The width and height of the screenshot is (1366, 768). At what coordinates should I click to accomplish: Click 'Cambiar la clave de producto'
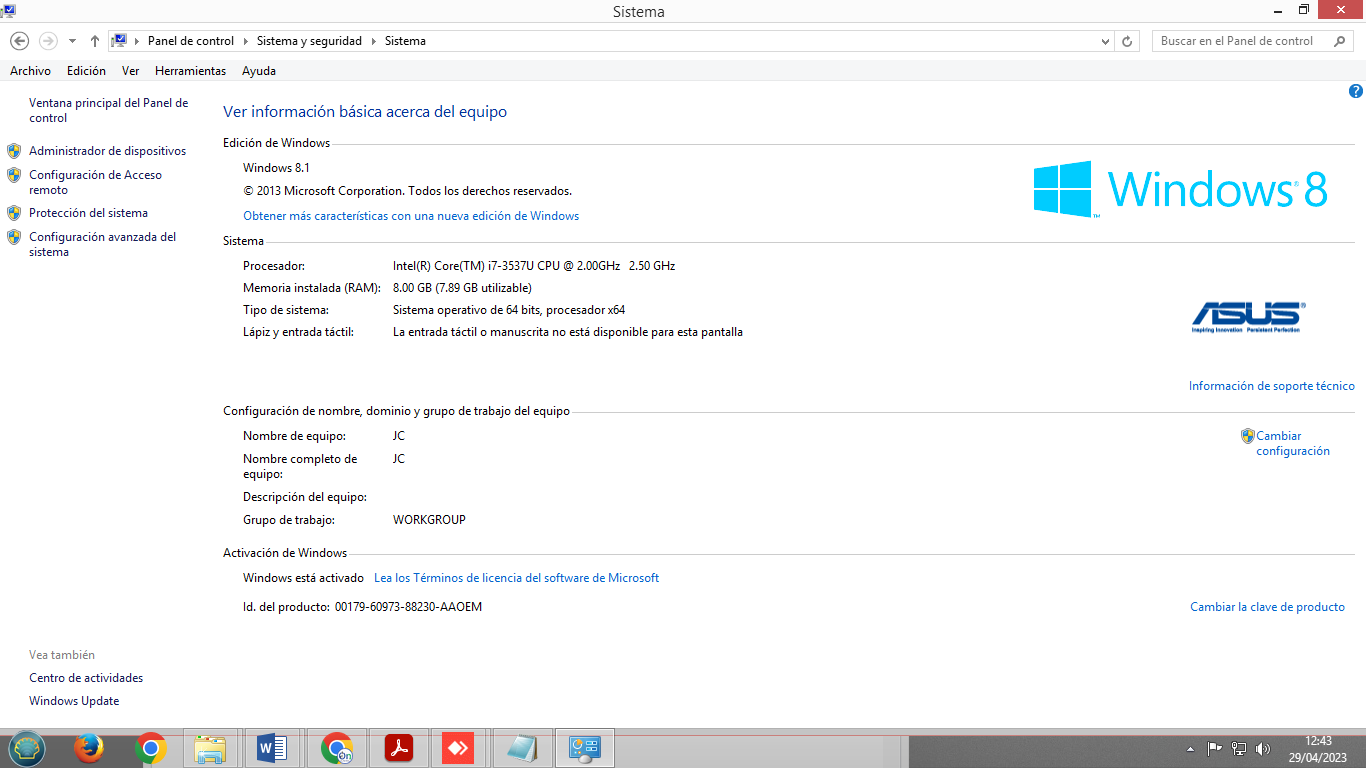coord(1267,607)
